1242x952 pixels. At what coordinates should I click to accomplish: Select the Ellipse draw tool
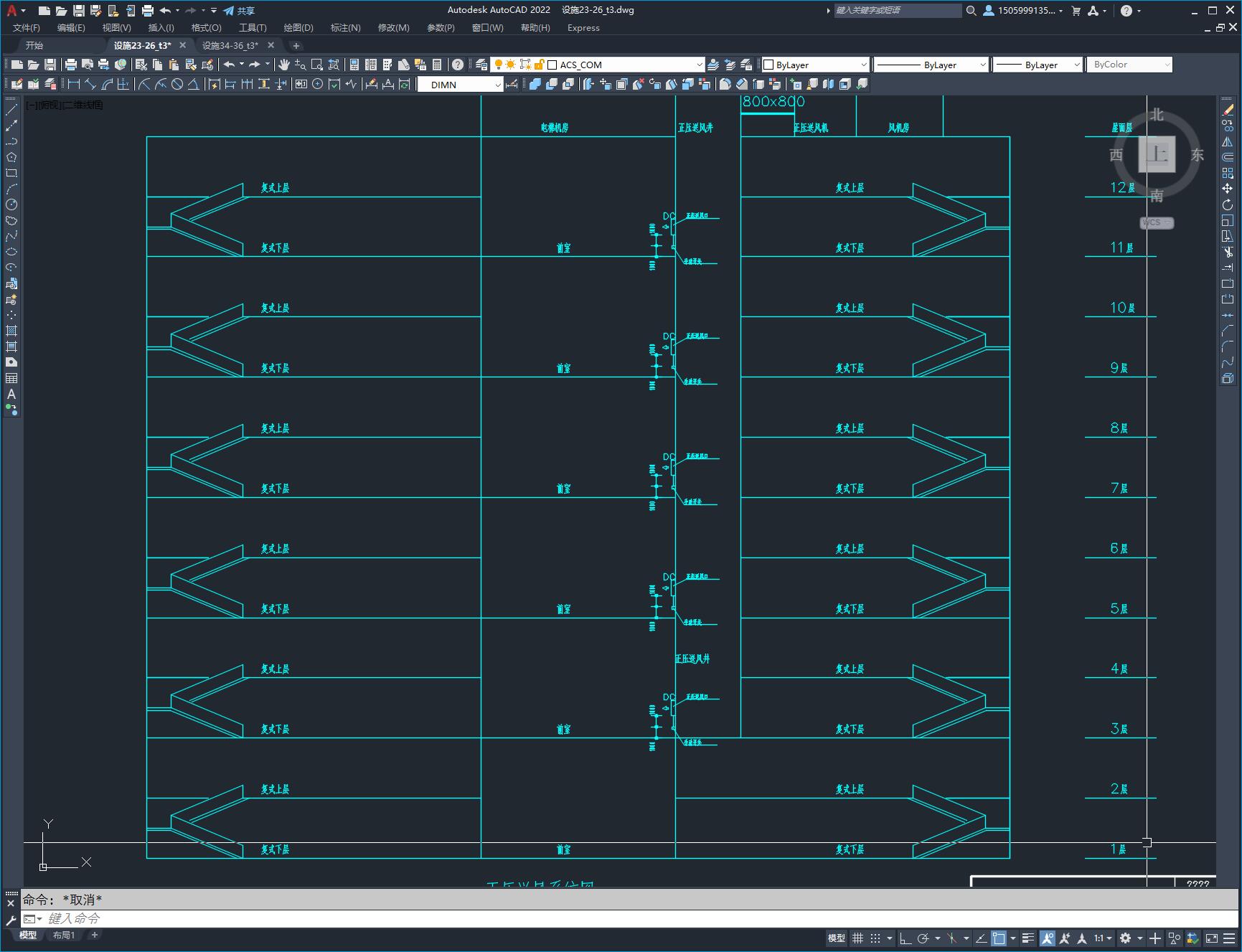pos(11,252)
